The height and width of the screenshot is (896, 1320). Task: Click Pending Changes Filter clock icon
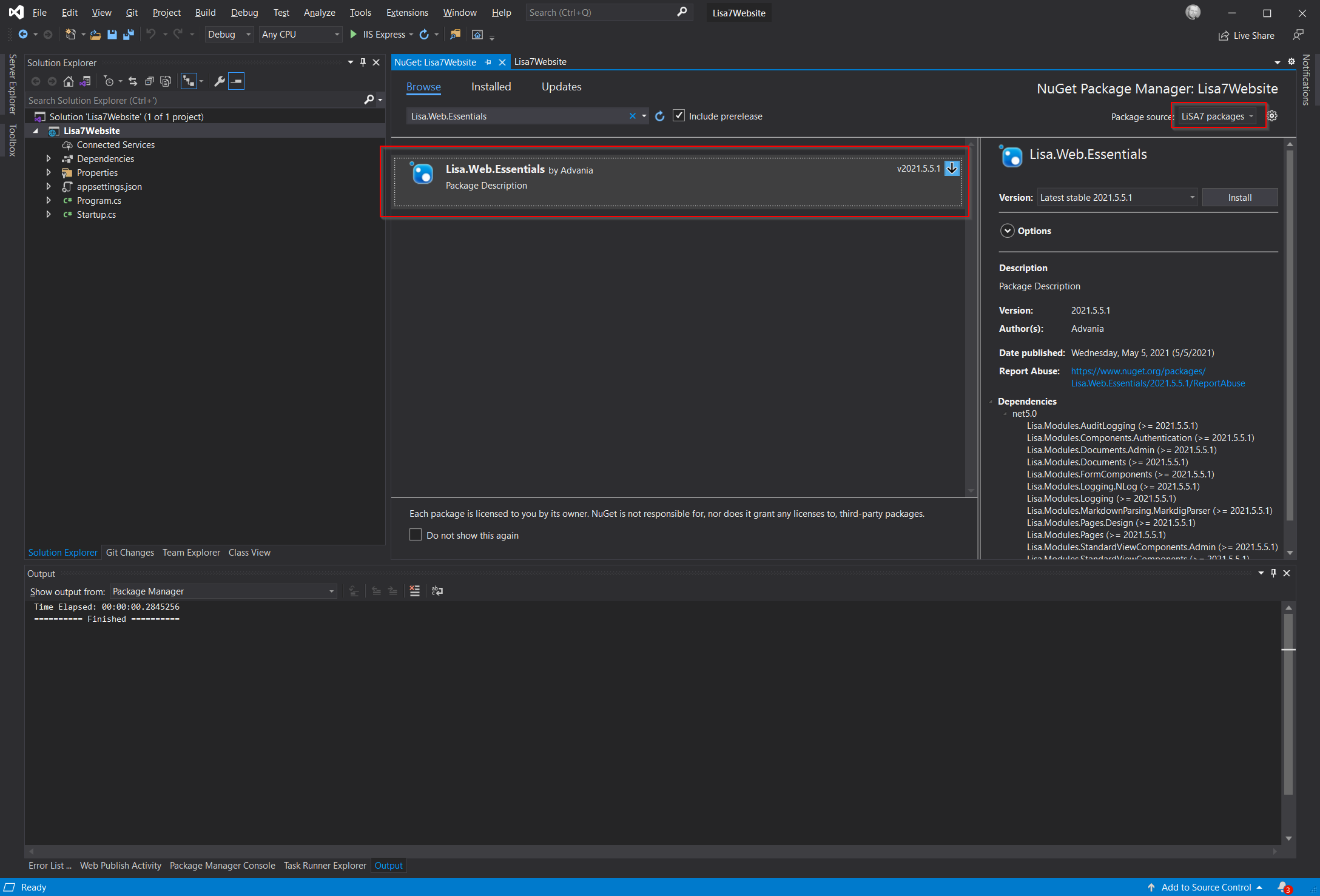click(x=109, y=81)
